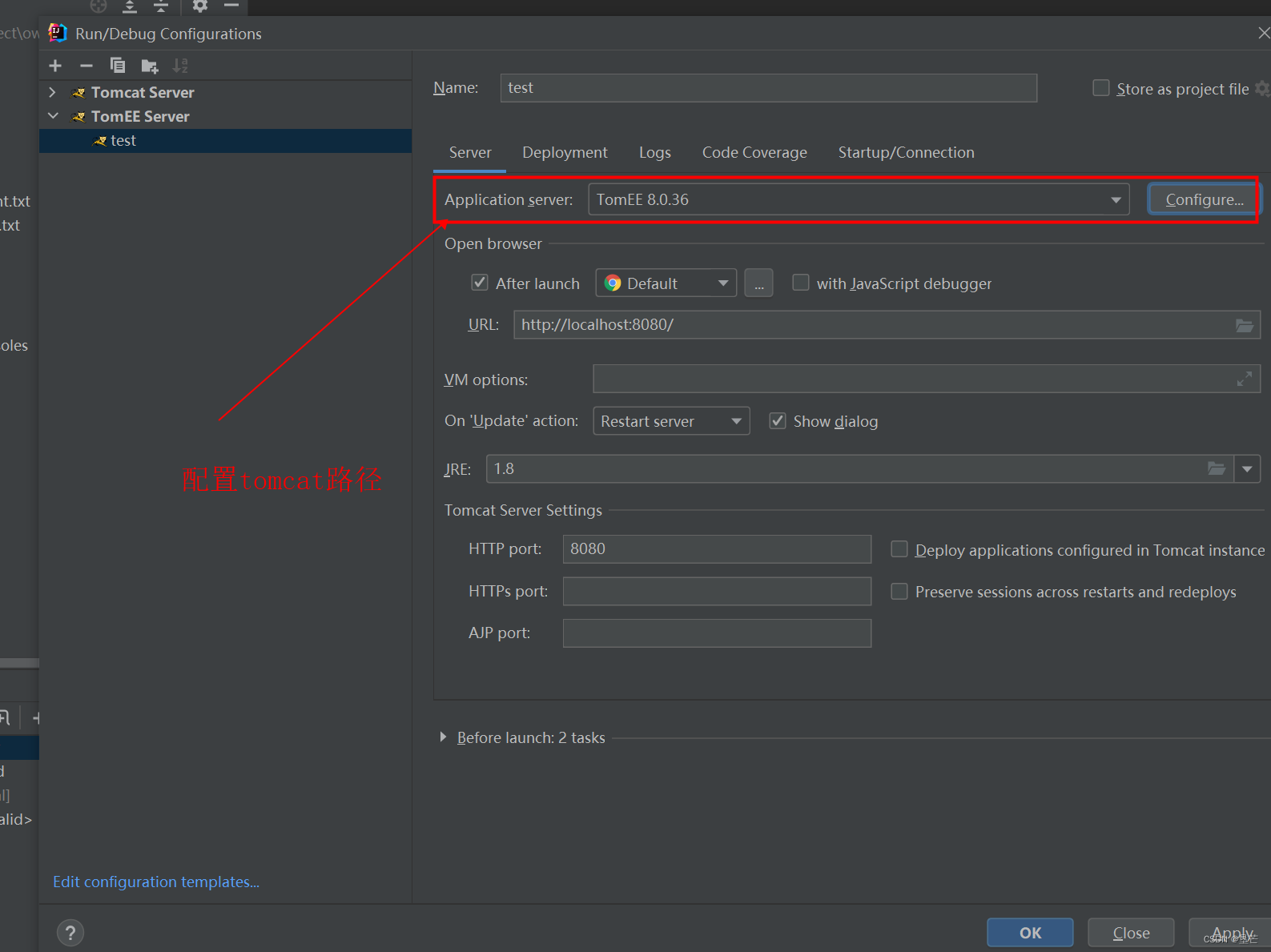This screenshot has width=1271, height=952.
Task: Click the URL input field
Action: [887, 325]
